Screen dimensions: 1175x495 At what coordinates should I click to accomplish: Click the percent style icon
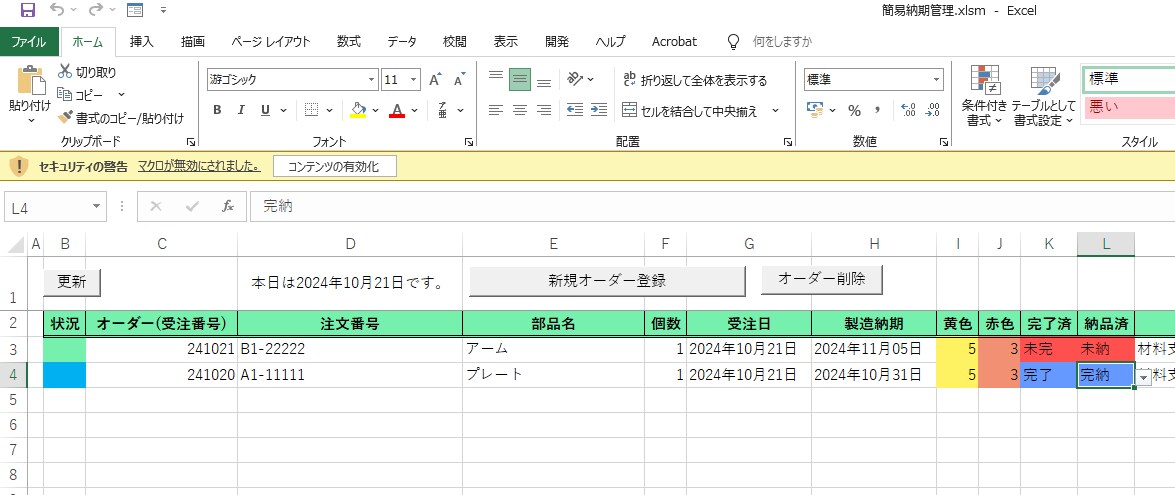tap(854, 110)
